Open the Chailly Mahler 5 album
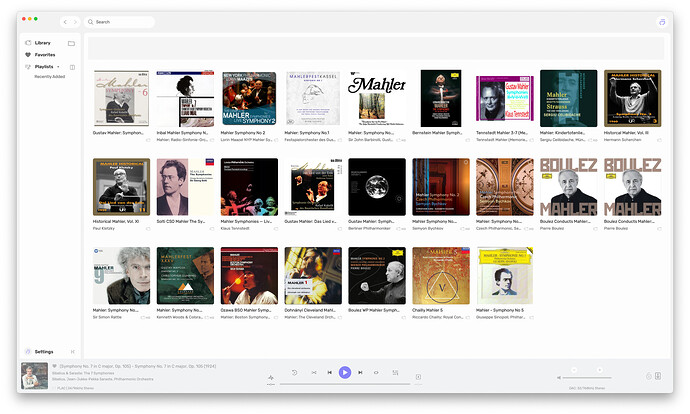 [x=440, y=276]
